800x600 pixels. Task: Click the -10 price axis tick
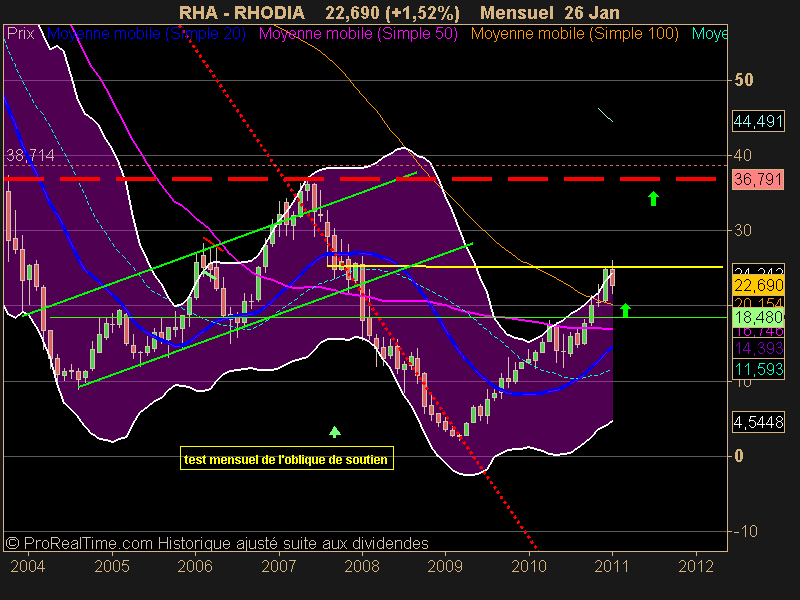745,532
